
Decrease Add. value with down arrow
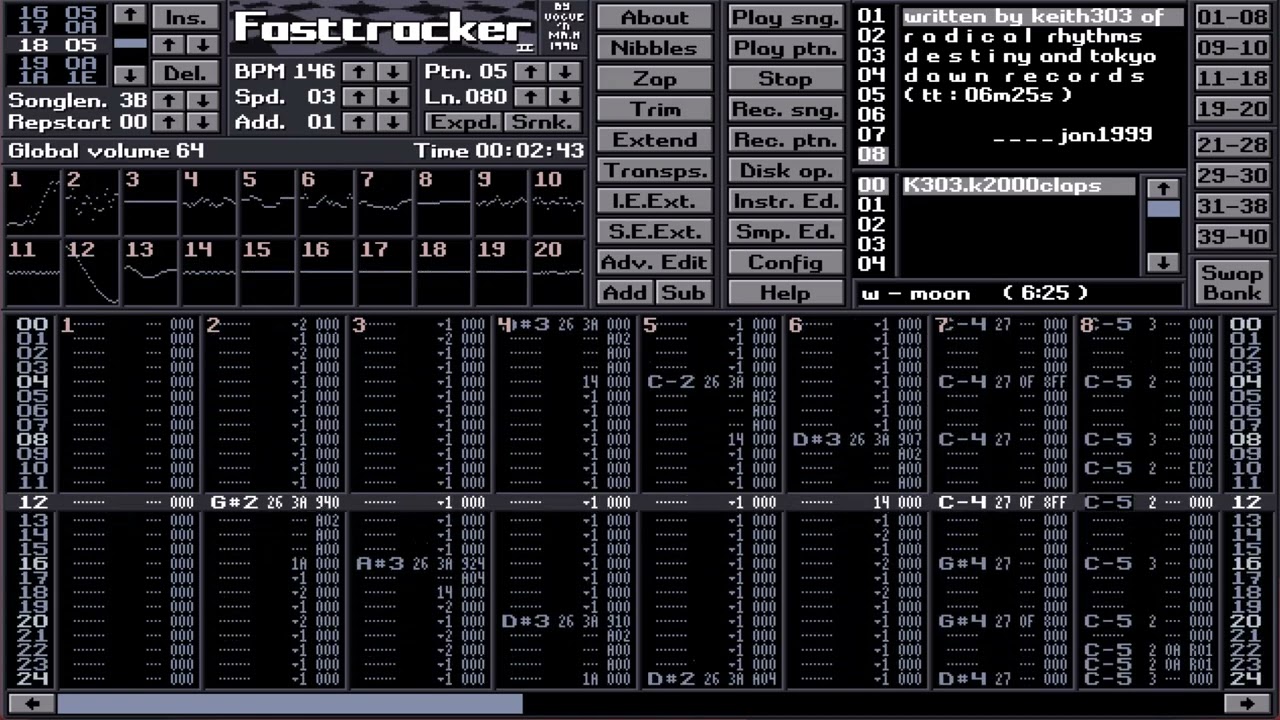(x=394, y=122)
